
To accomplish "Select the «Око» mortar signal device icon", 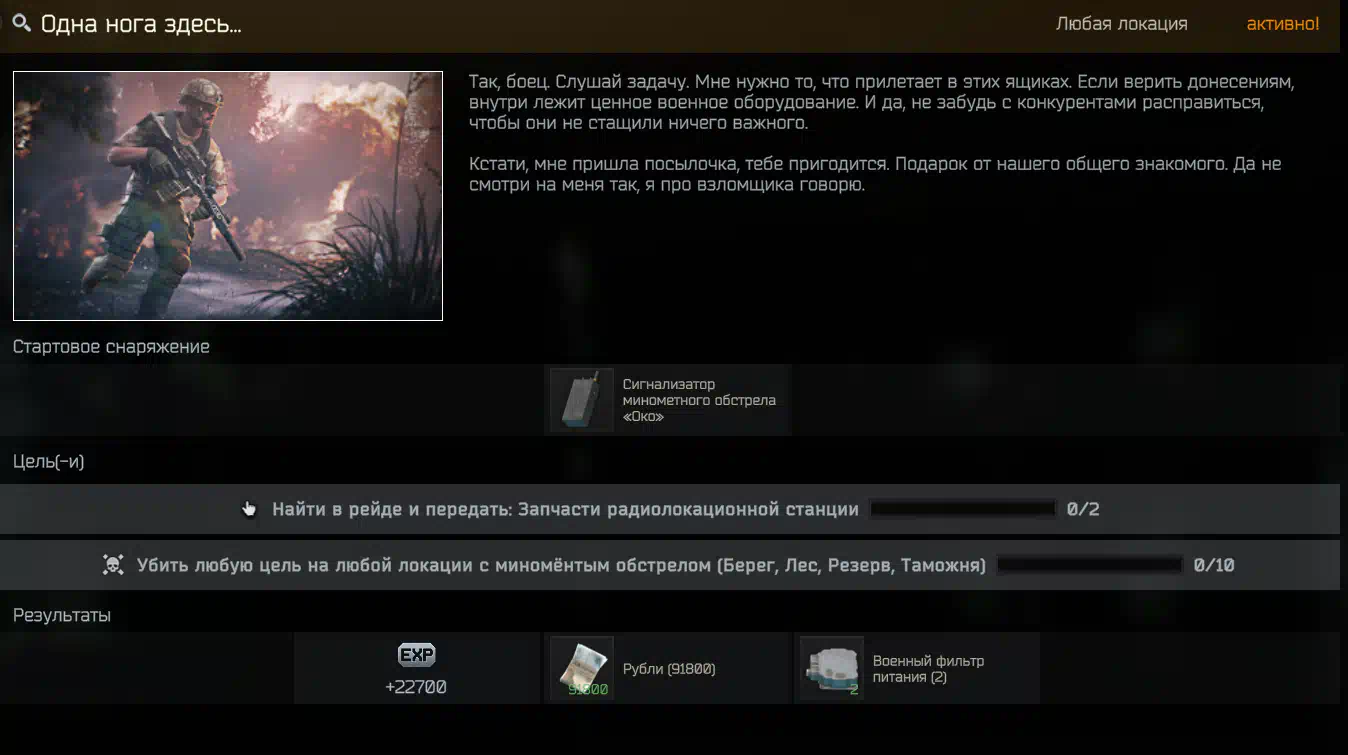I will pyautogui.click(x=582, y=400).
